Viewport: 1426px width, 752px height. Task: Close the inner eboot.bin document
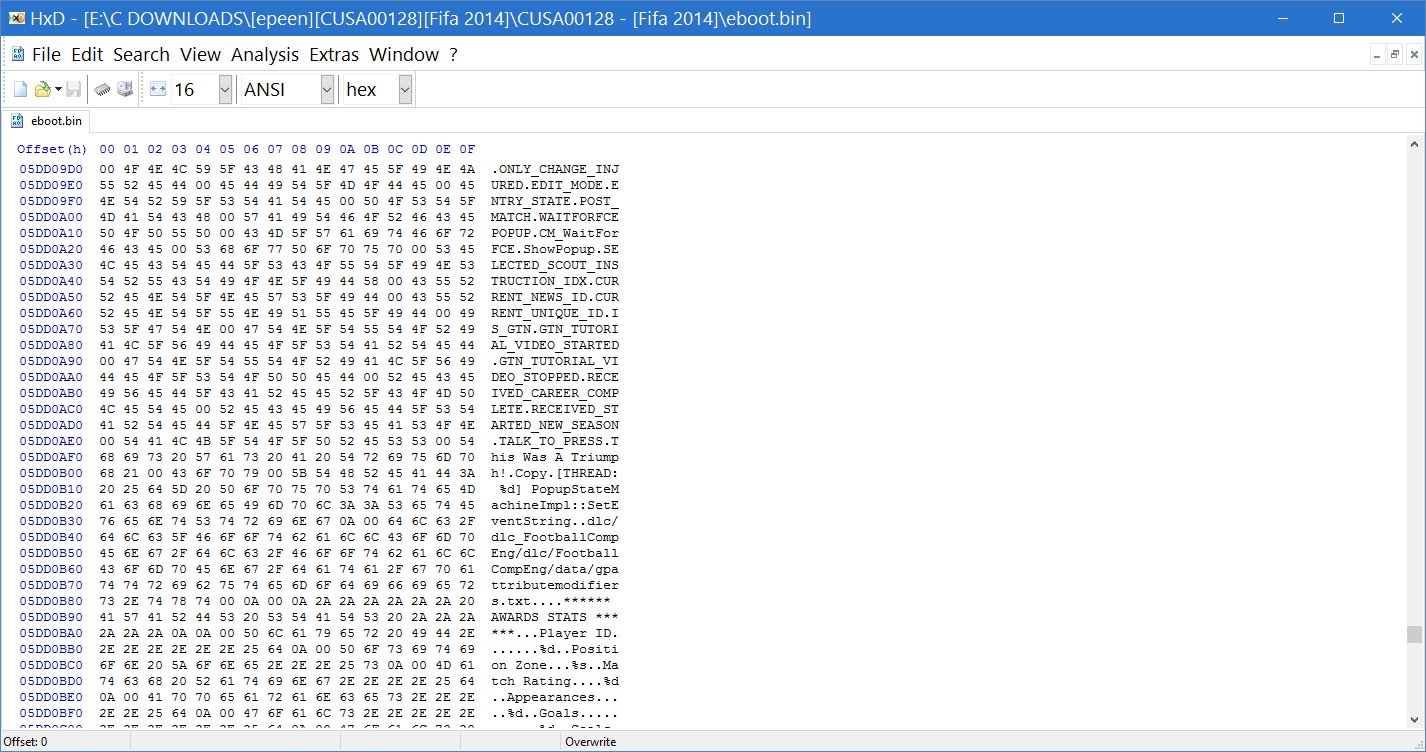pyautogui.click(x=1412, y=55)
